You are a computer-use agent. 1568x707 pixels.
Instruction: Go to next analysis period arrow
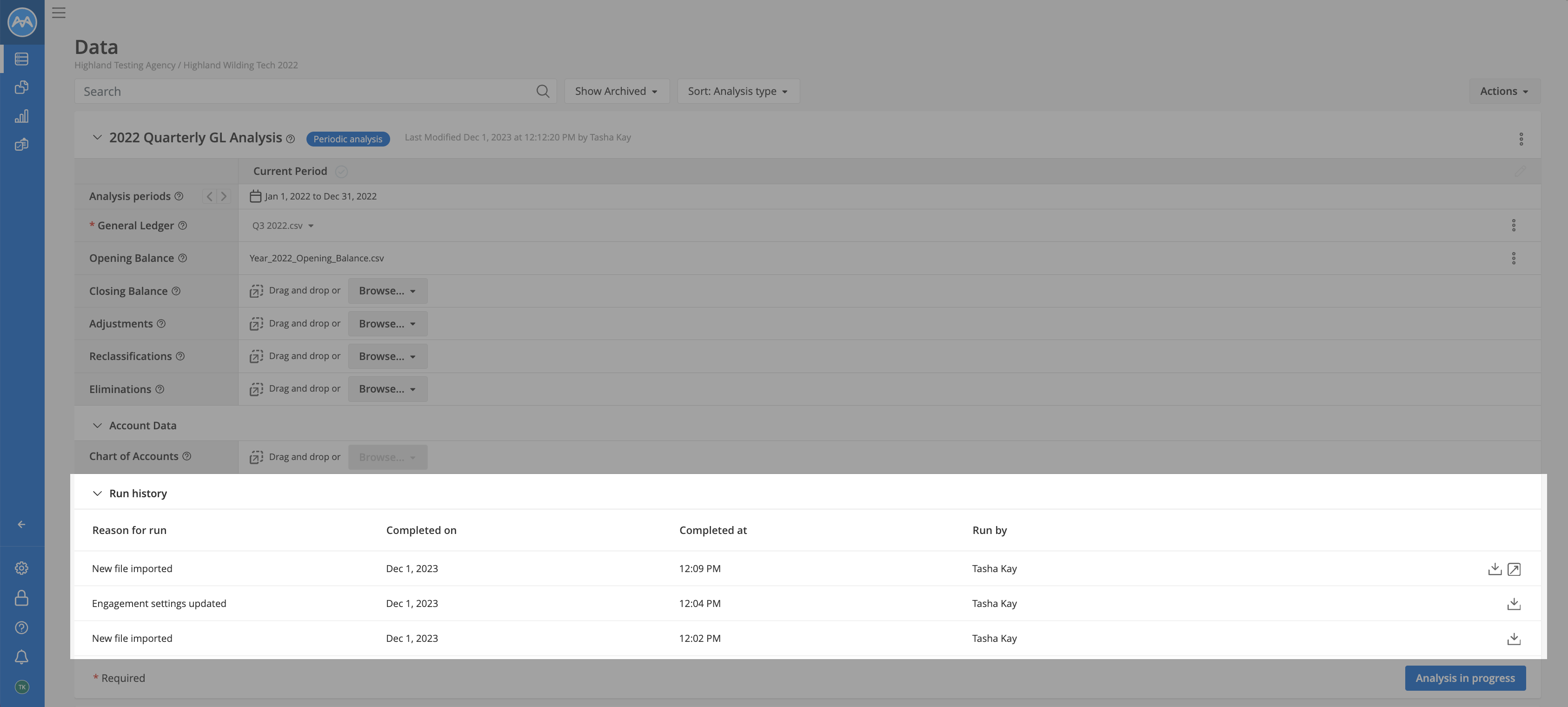point(223,196)
